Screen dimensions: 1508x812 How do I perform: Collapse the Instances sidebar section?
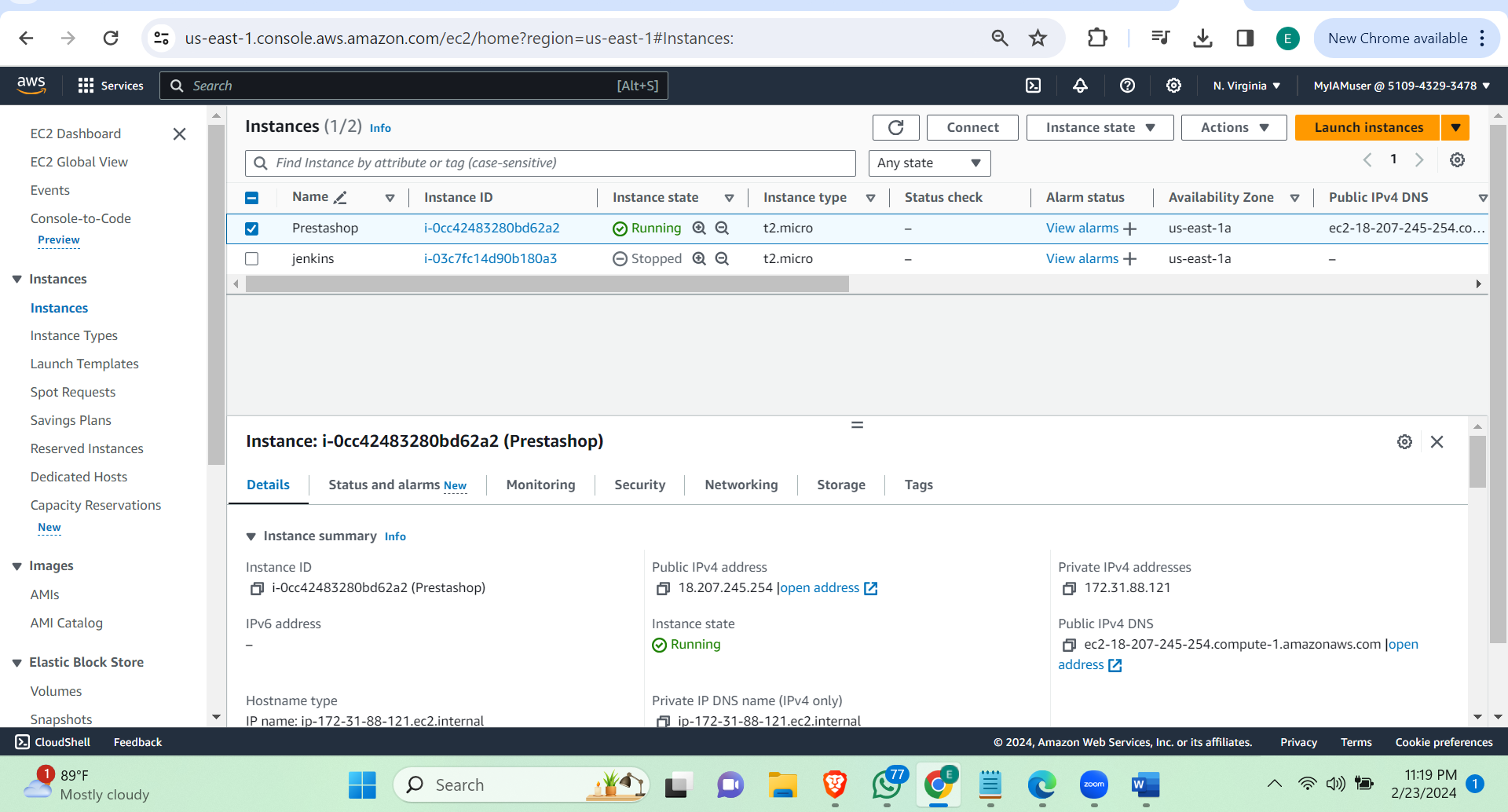coord(16,279)
